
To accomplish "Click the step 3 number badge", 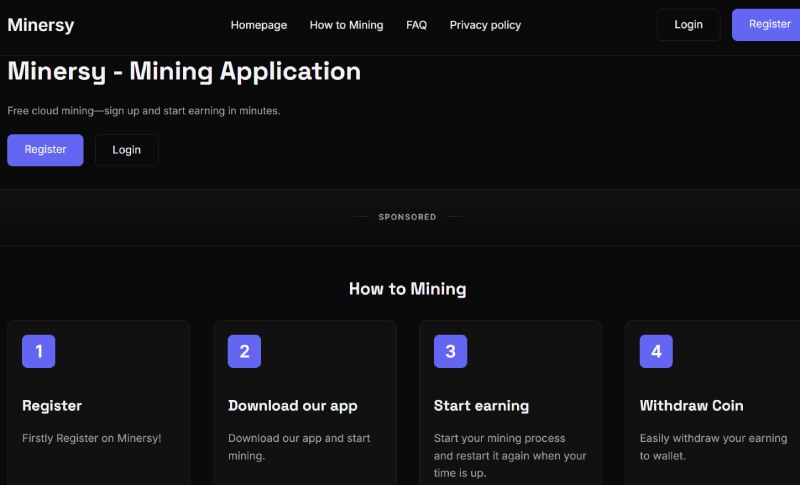I will point(451,351).
